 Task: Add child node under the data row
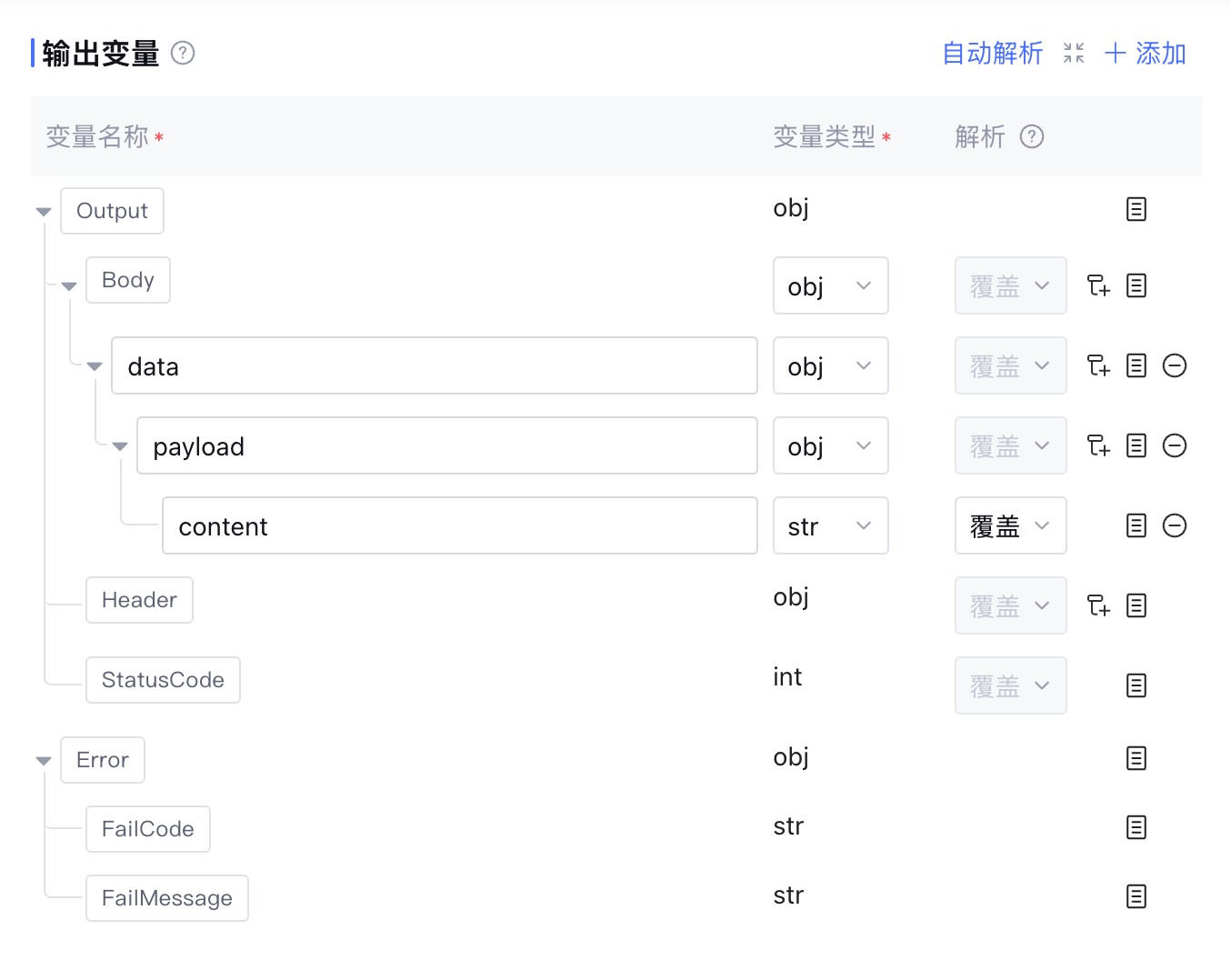(1098, 366)
